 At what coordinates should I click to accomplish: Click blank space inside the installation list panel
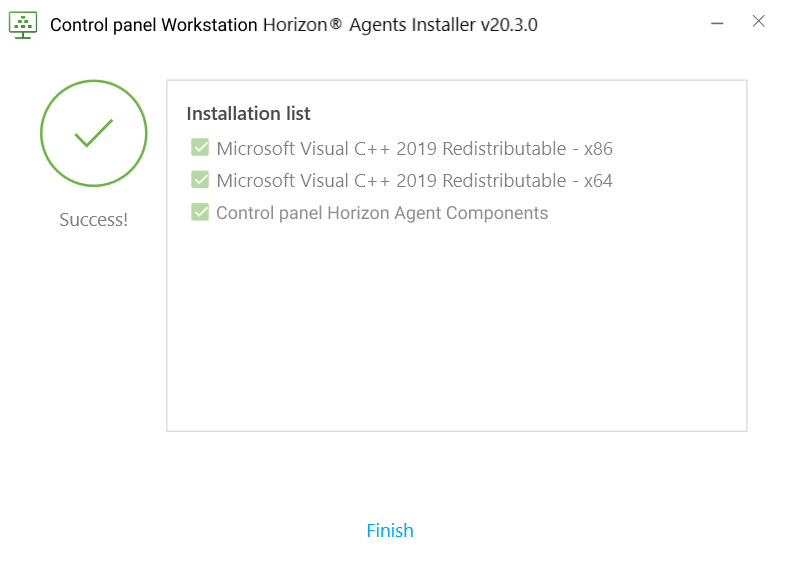click(456, 330)
